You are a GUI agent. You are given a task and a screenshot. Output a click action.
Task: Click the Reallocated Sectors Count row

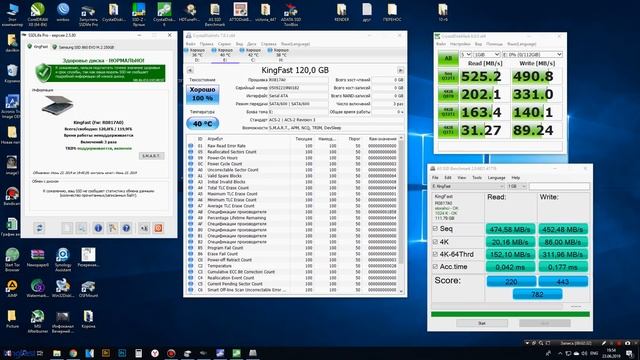point(292,152)
